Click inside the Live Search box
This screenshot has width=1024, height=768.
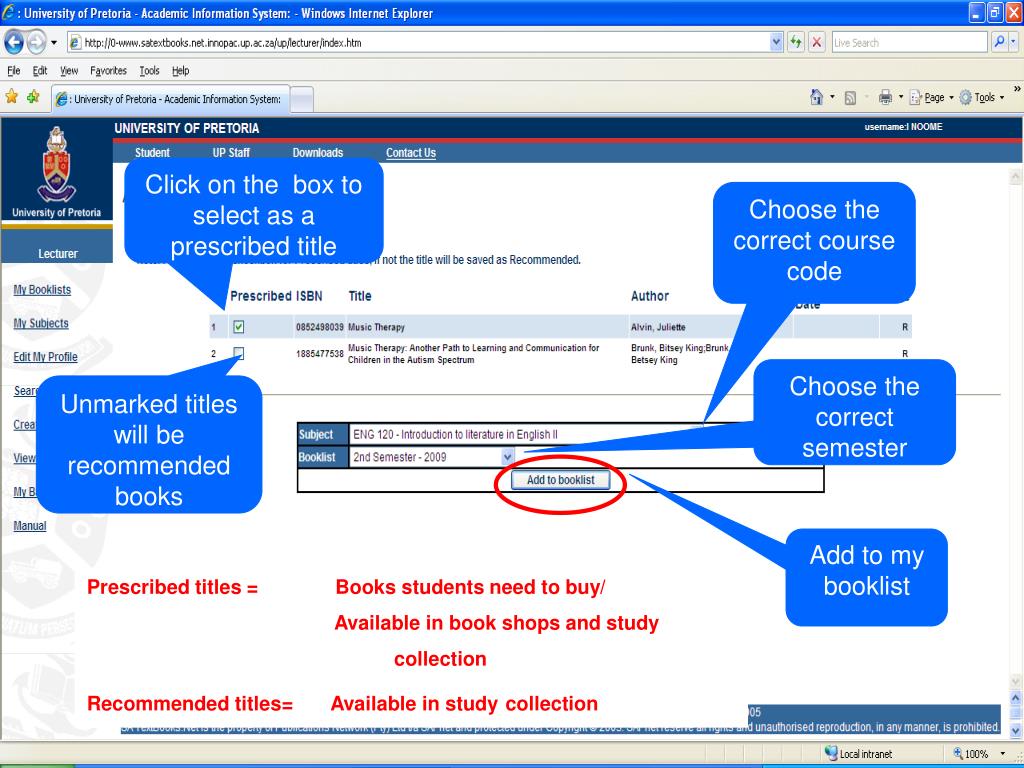click(x=909, y=42)
